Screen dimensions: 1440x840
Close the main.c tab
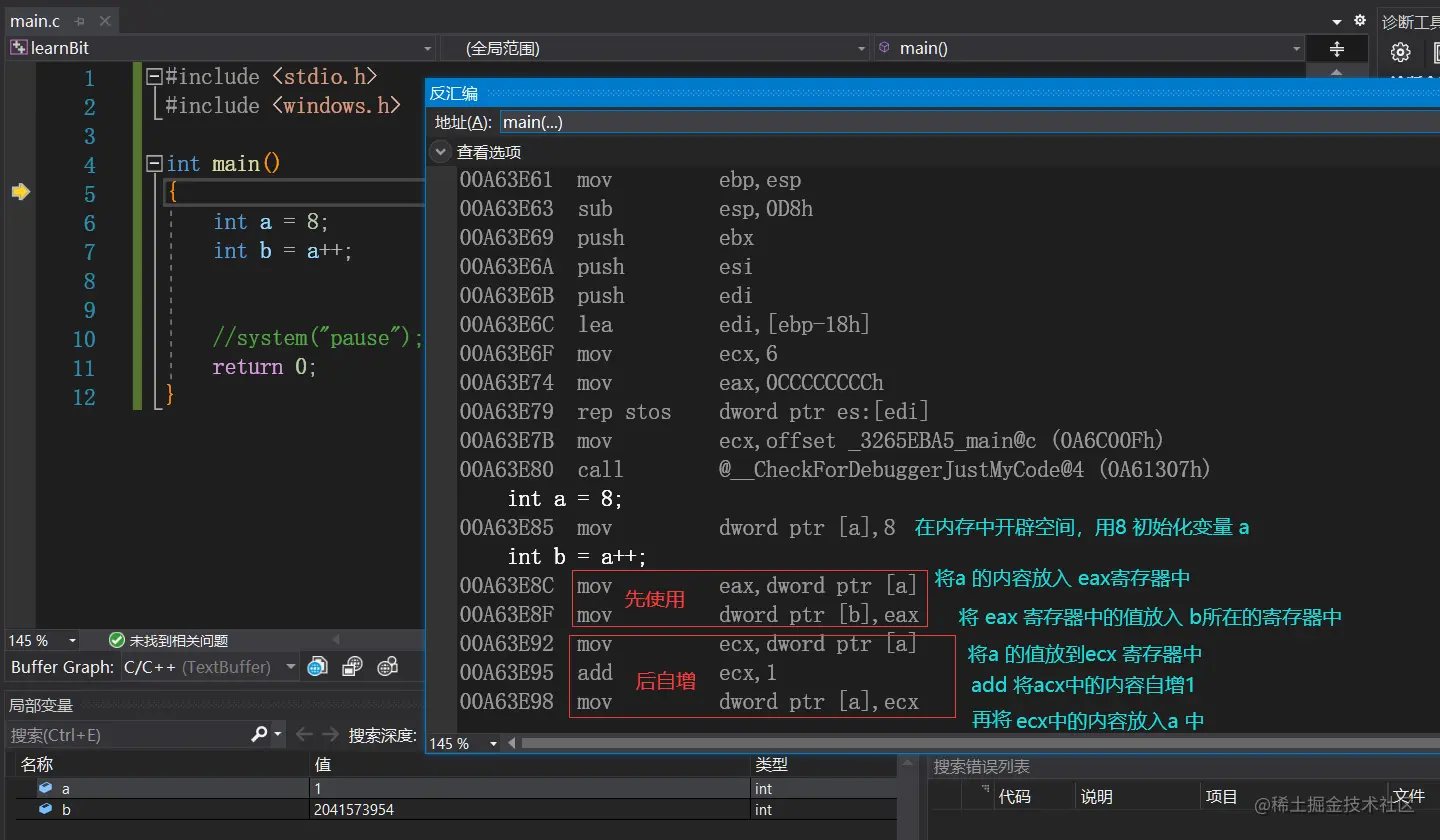click(104, 21)
